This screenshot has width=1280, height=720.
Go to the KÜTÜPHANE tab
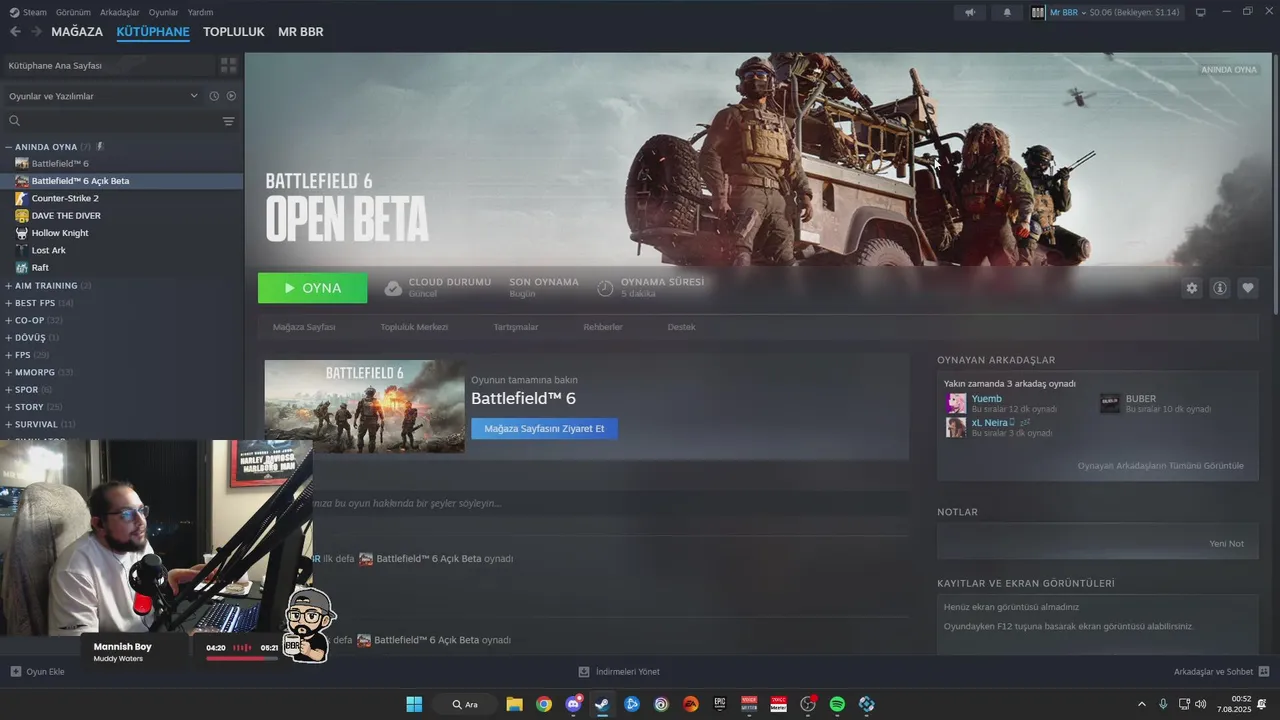click(153, 32)
